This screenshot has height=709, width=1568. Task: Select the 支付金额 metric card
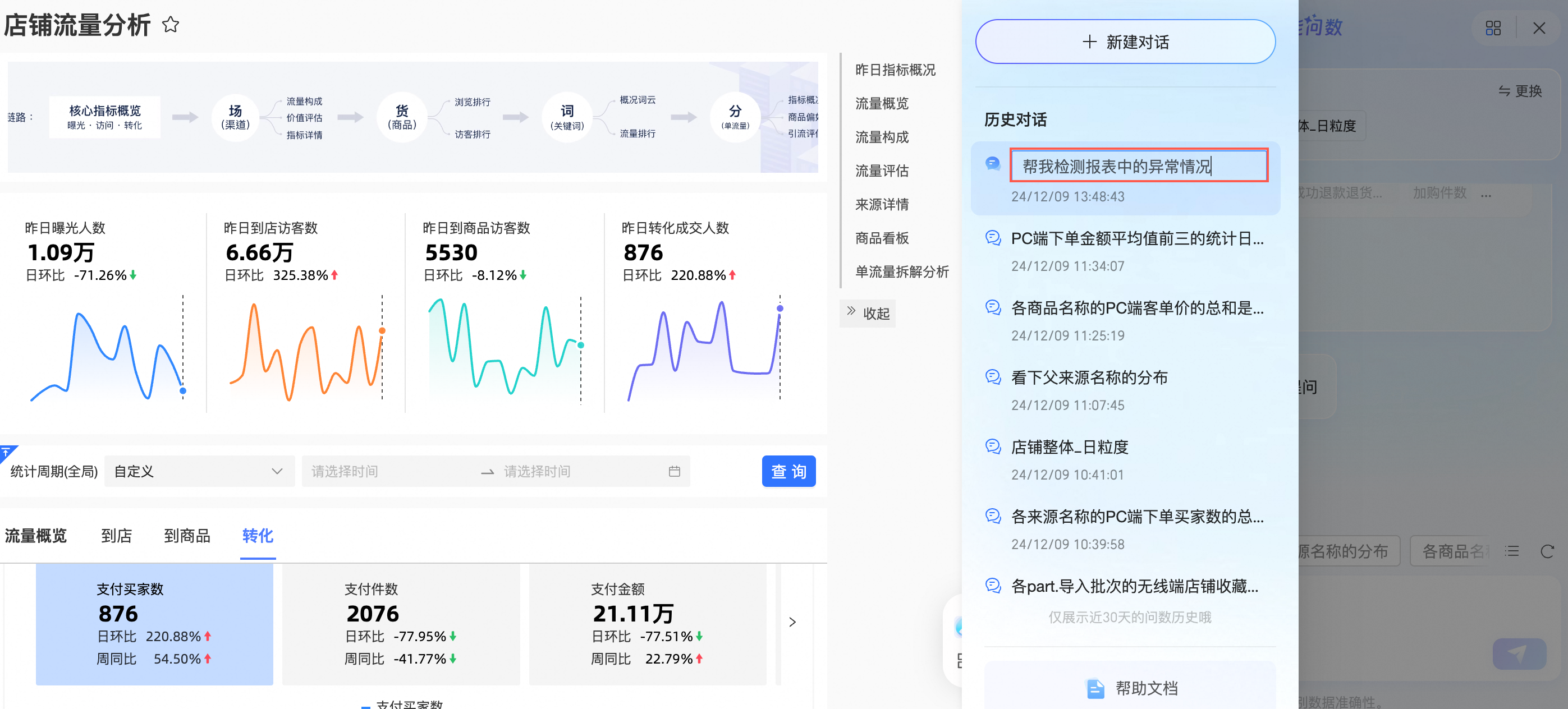[x=647, y=624]
